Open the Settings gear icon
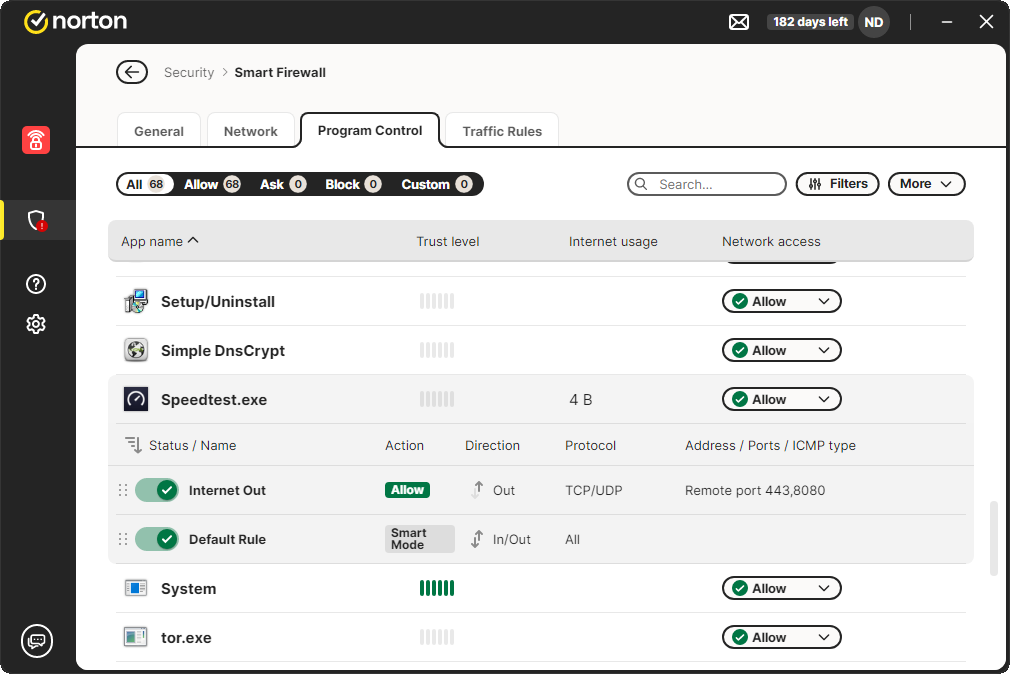This screenshot has height=674, width=1010. pyautogui.click(x=36, y=324)
